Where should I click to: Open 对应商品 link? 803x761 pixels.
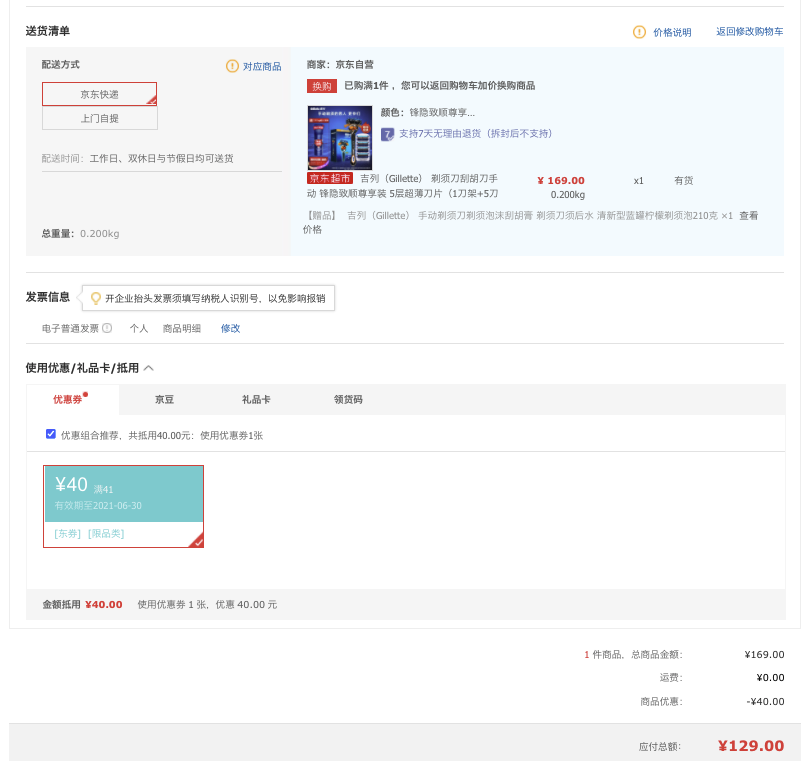click(262, 67)
